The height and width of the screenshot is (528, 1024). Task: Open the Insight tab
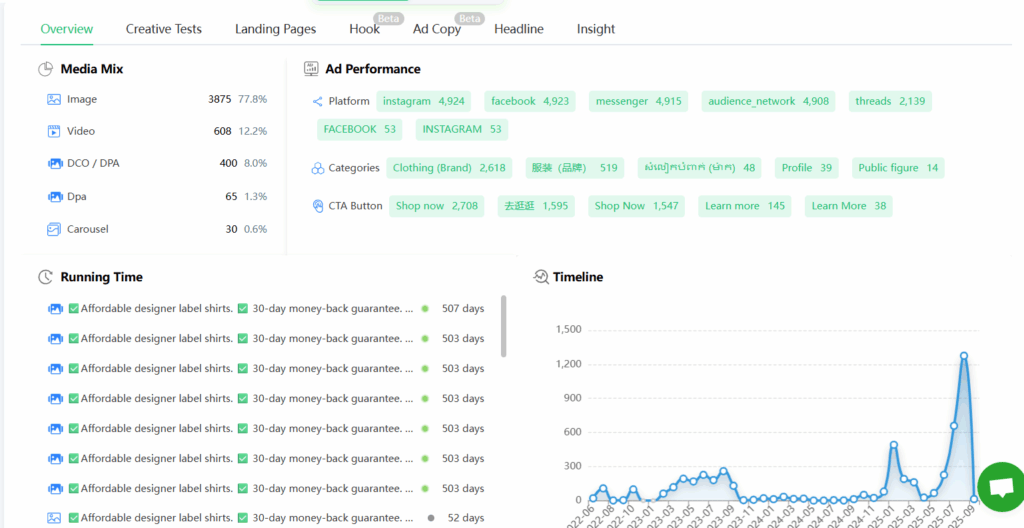[x=596, y=29]
